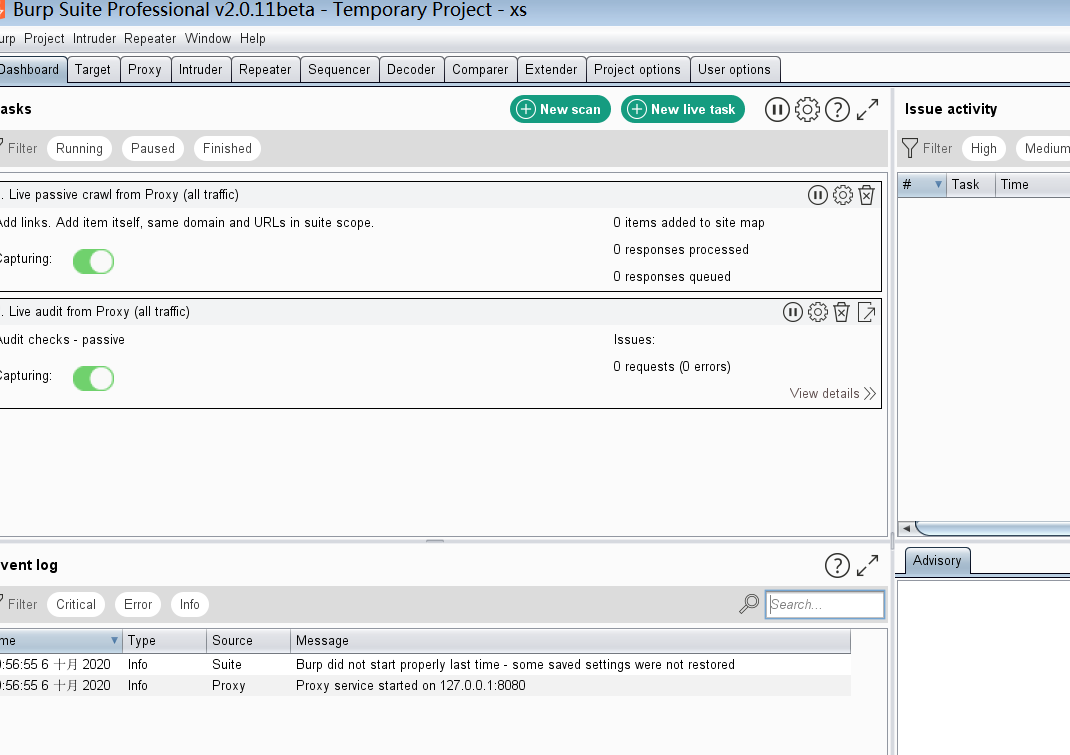Open the Window menu
This screenshot has width=1070, height=755.
(208, 38)
